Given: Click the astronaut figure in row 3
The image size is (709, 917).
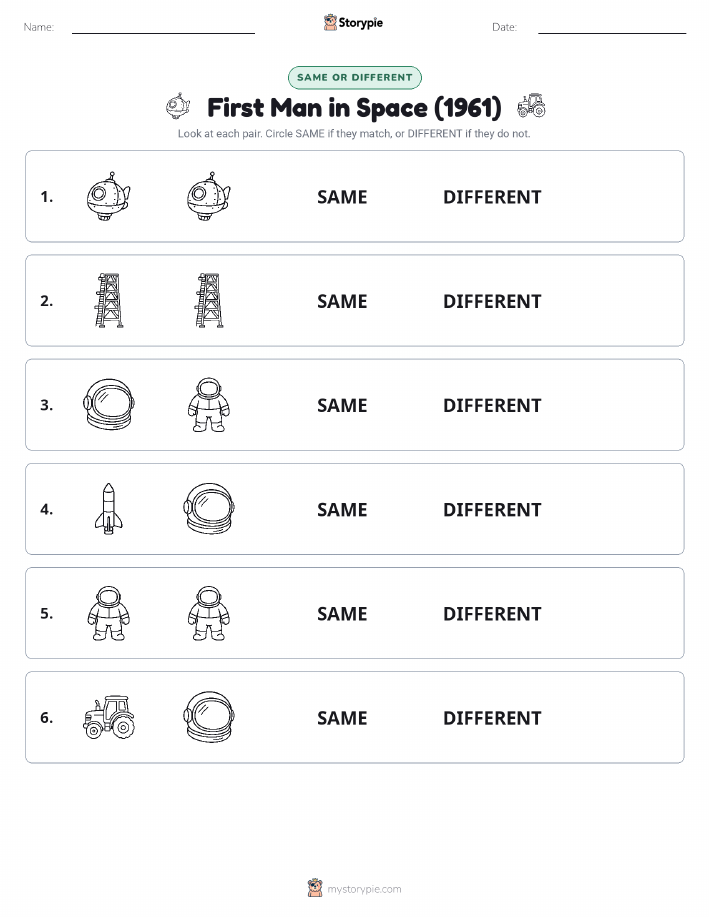Looking at the screenshot, I should [x=209, y=405].
